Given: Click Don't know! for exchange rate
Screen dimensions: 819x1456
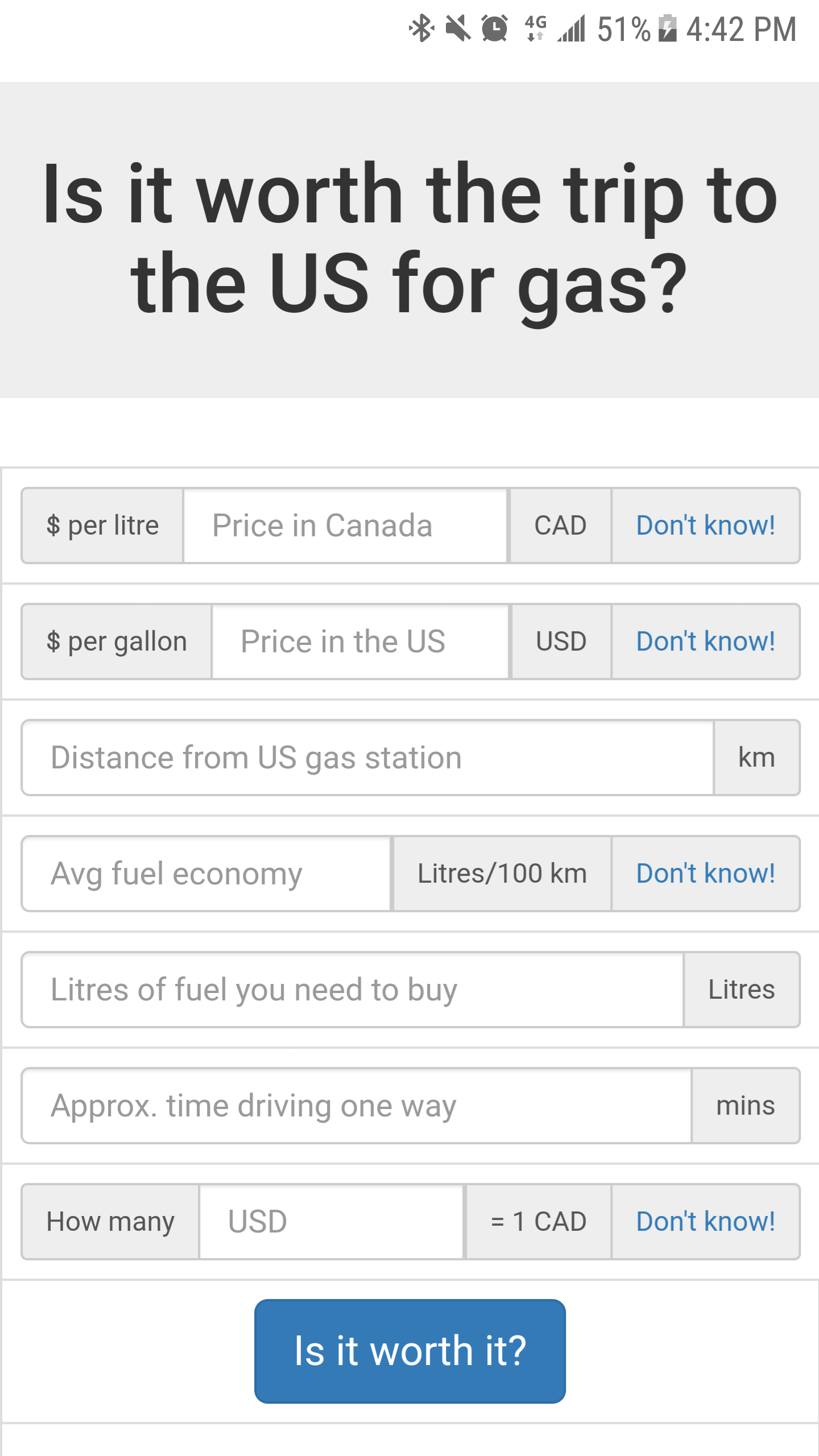Looking at the screenshot, I should click(x=705, y=1222).
